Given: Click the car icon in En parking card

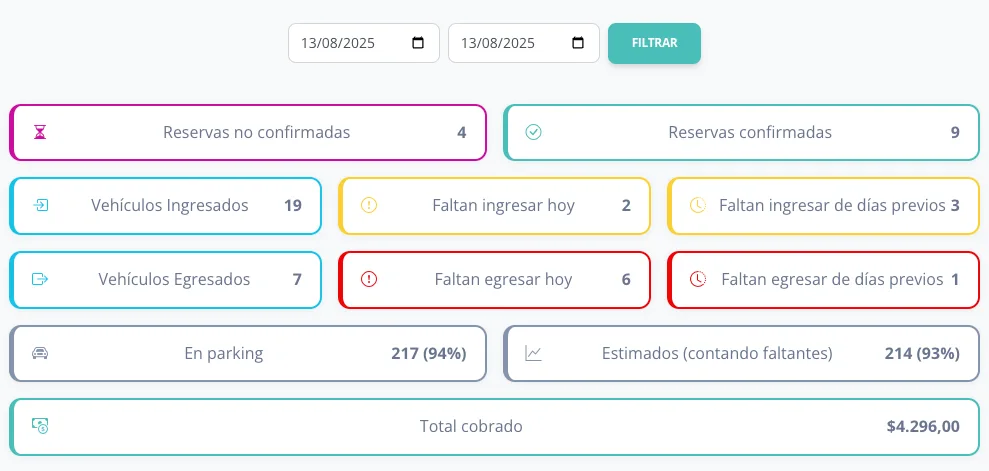Looking at the screenshot, I should 40,353.
